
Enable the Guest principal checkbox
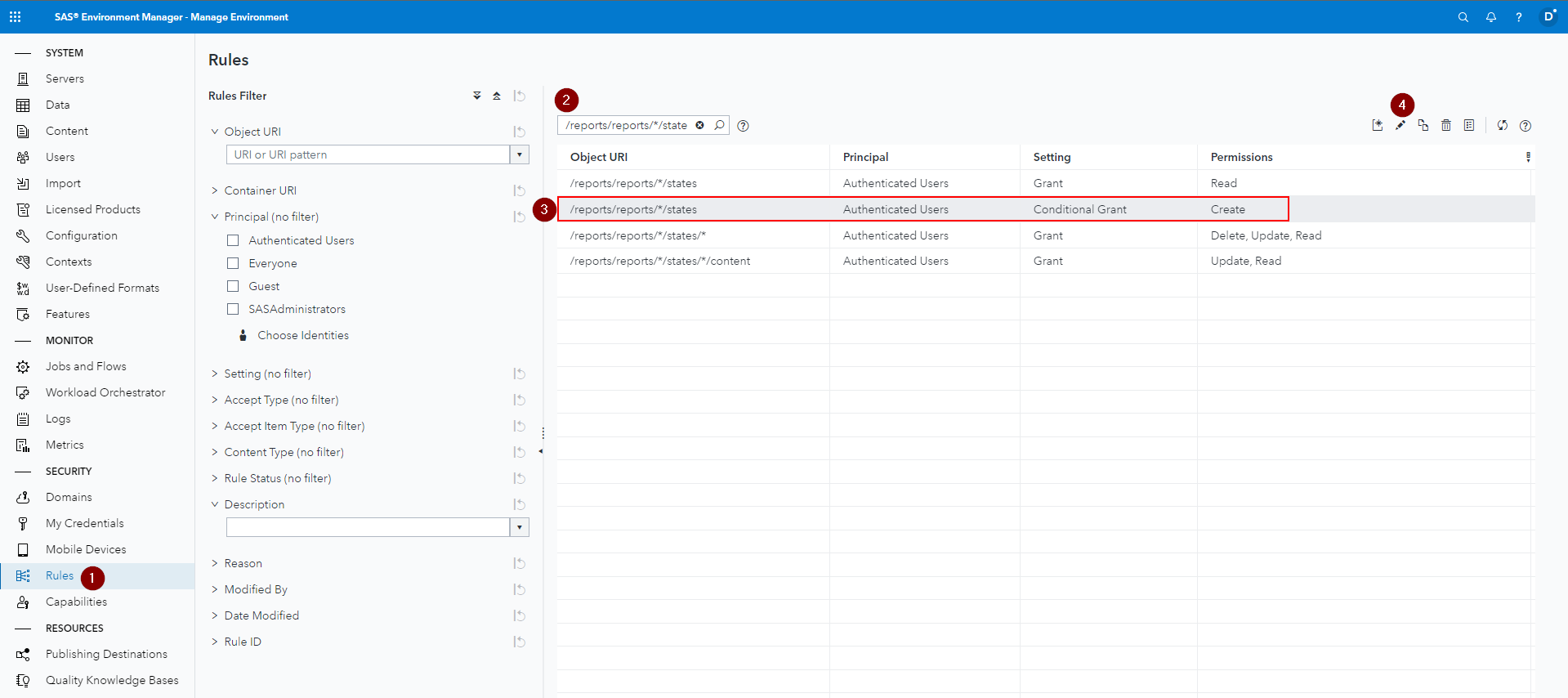tap(233, 286)
